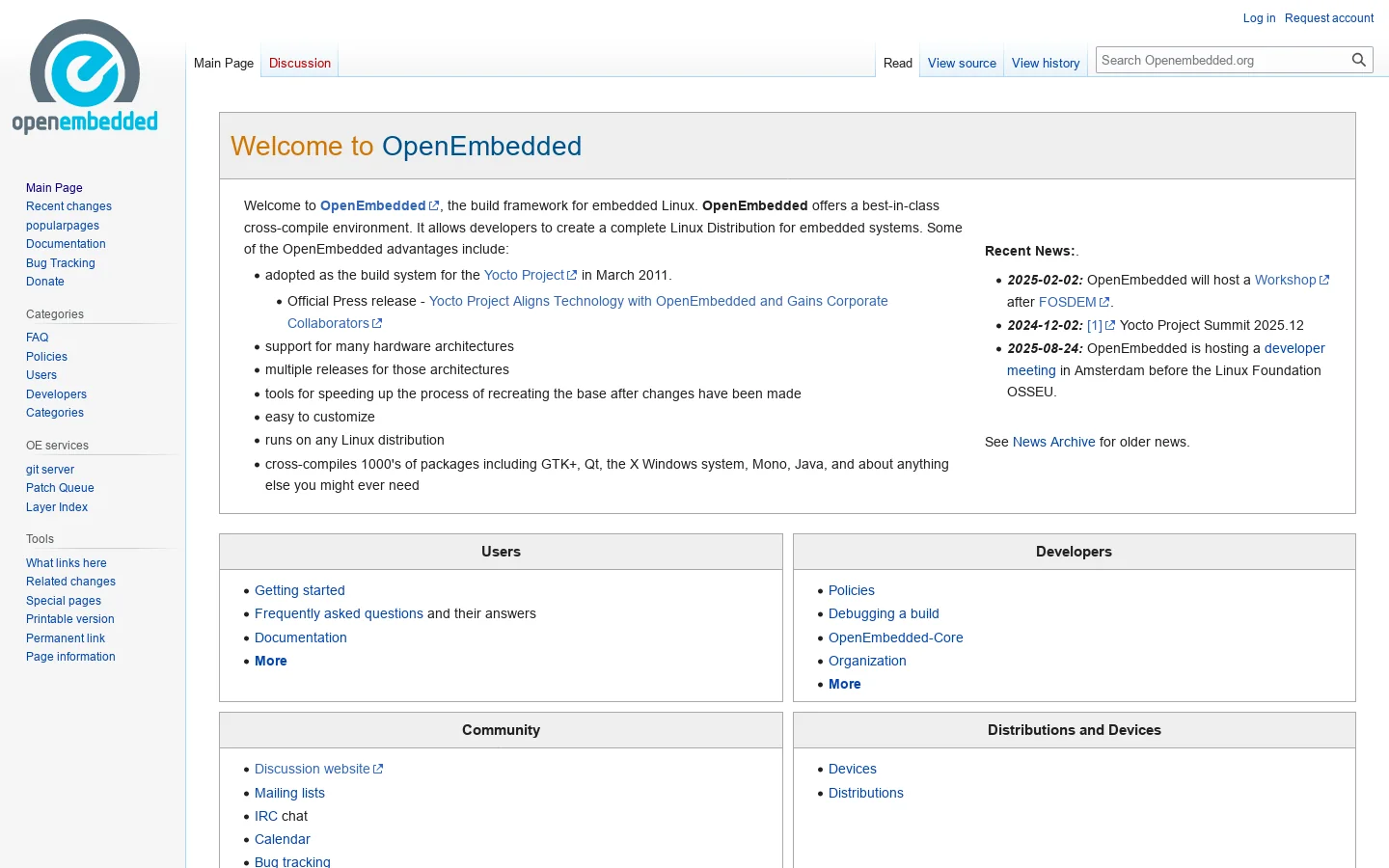Click the [1] reference link
The height and width of the screenshot is (868, 1389).
click(1102, 325)
